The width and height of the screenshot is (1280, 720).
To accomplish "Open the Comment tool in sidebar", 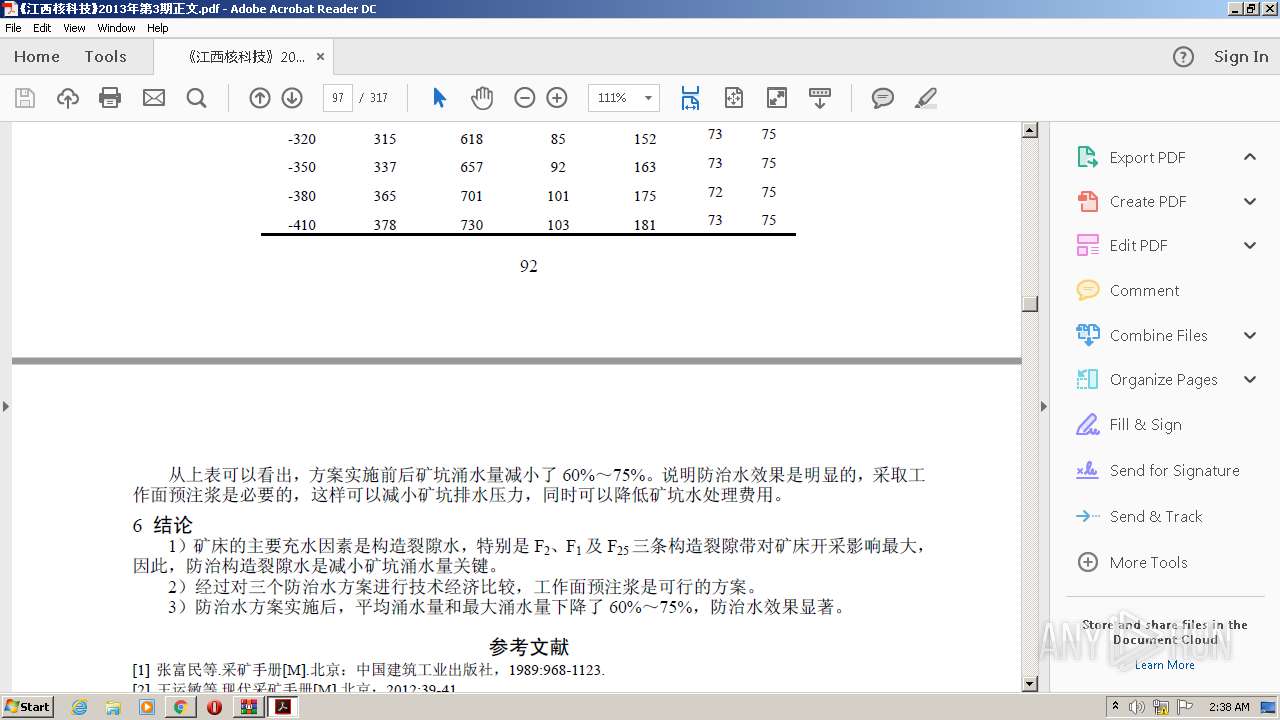I will tap(1144, 291).
